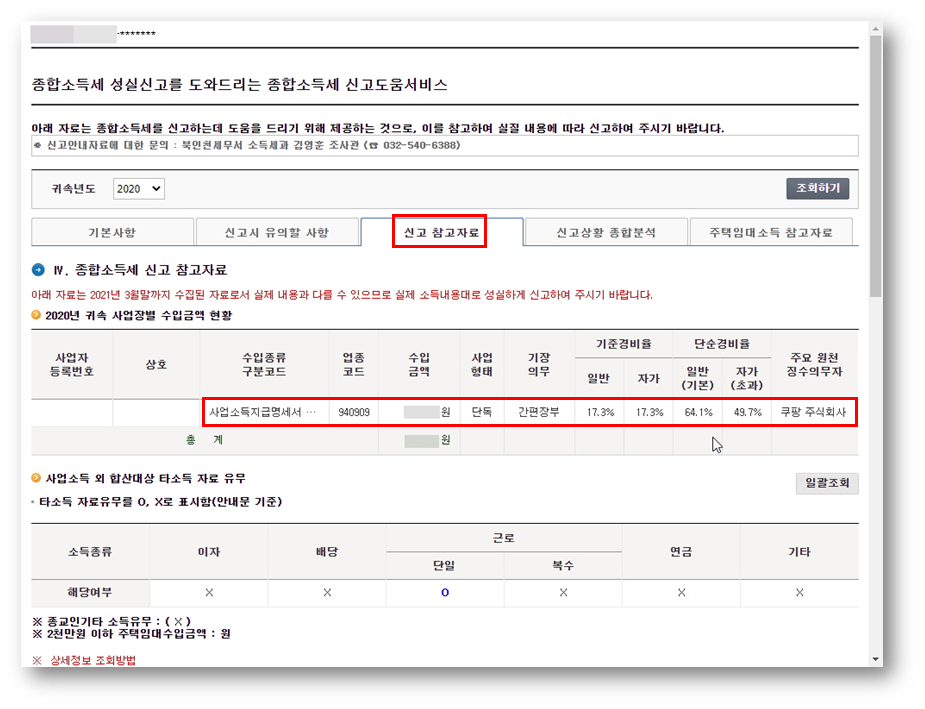This screenshot has height=709, width=925.
Task: Click the 간편장부 cell
Action: 539,412
